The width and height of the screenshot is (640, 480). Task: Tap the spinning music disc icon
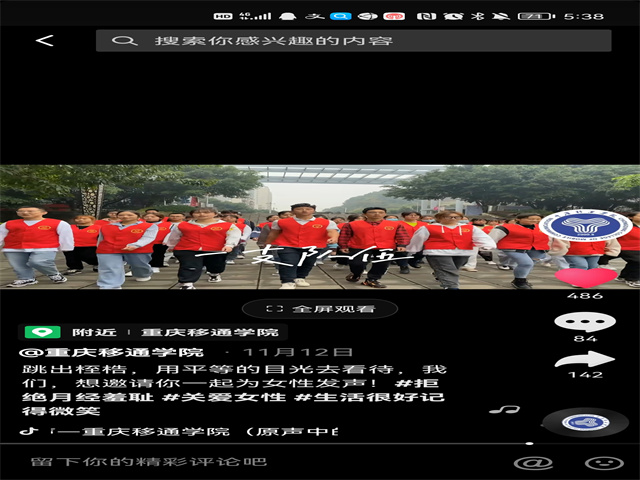tap(585, 422)
